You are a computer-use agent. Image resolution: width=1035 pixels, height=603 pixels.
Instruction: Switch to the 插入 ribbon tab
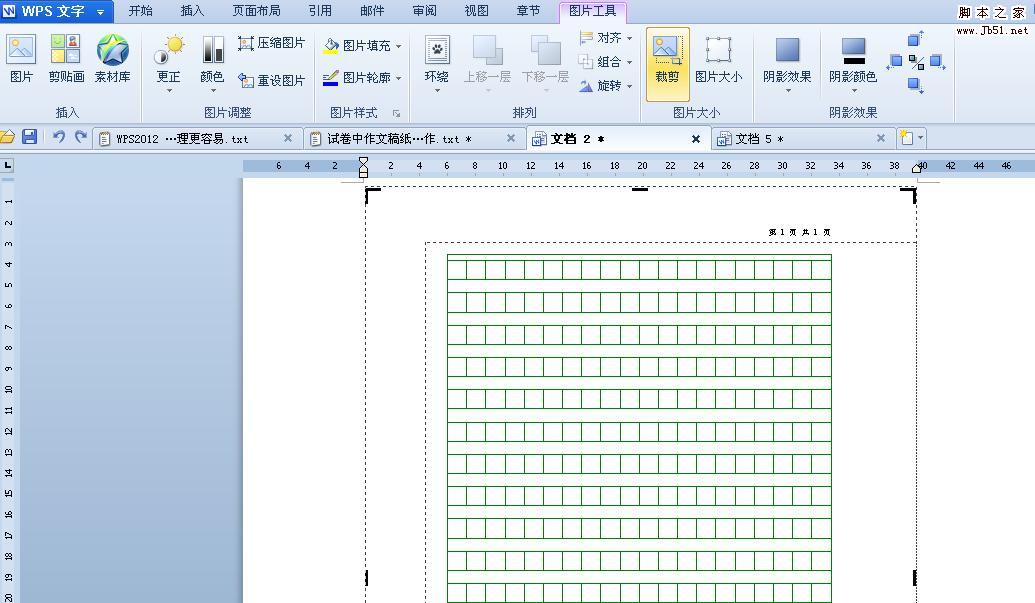point(192,11)
